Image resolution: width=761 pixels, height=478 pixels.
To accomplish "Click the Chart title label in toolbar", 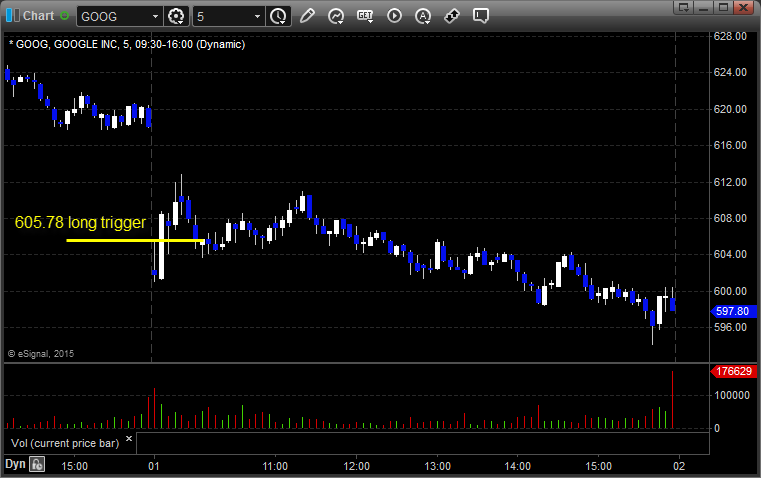I will (x=38, y=16).
